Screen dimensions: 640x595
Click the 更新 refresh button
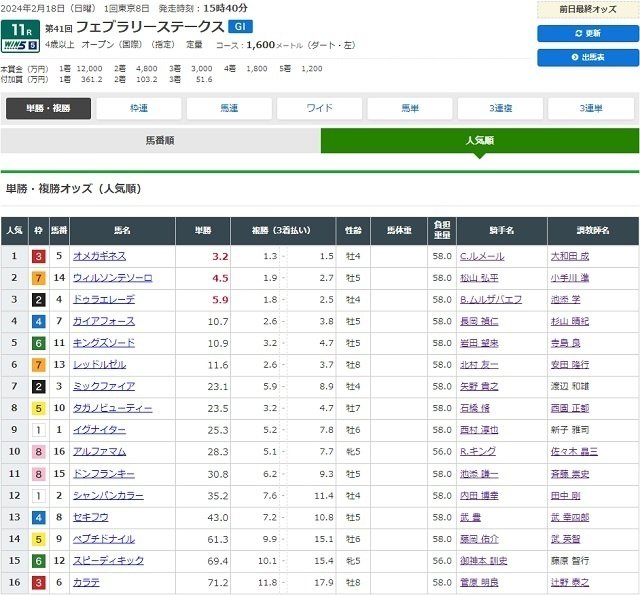[x=587, y=33]
